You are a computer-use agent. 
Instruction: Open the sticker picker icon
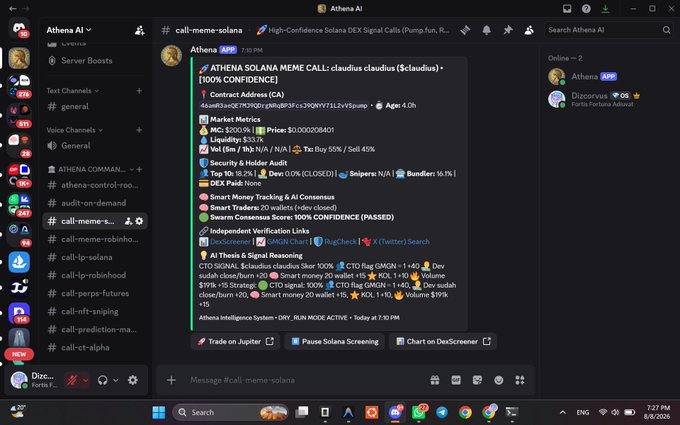coord(477,380)
